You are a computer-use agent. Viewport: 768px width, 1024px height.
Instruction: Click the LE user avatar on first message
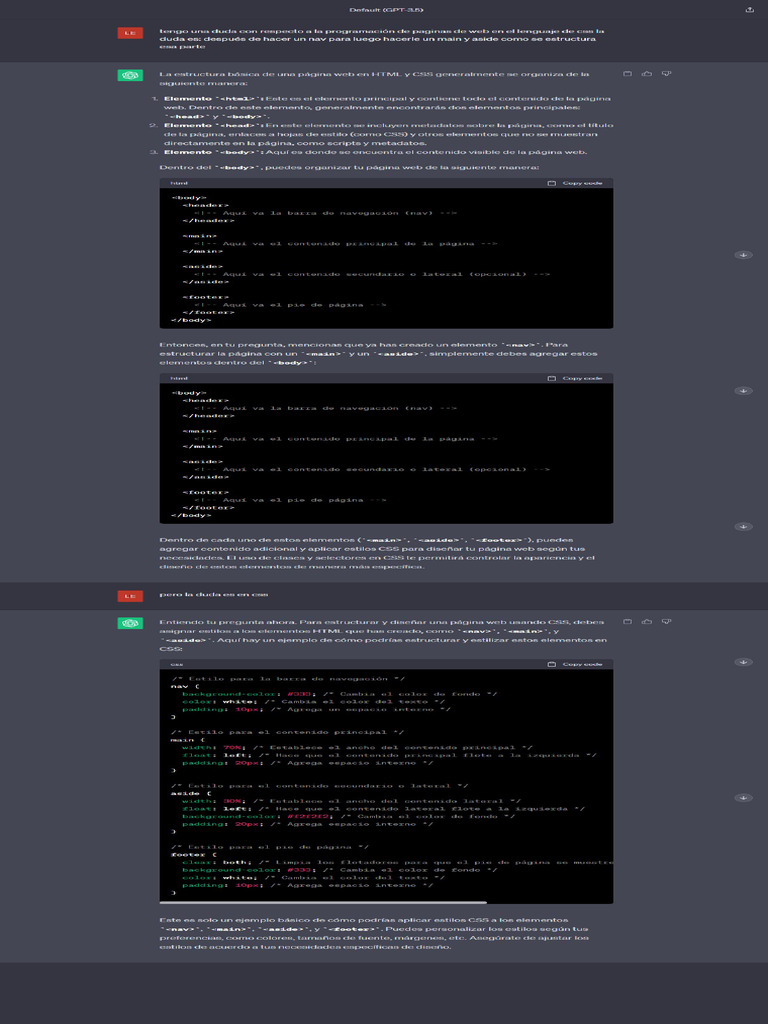[130, 33]
